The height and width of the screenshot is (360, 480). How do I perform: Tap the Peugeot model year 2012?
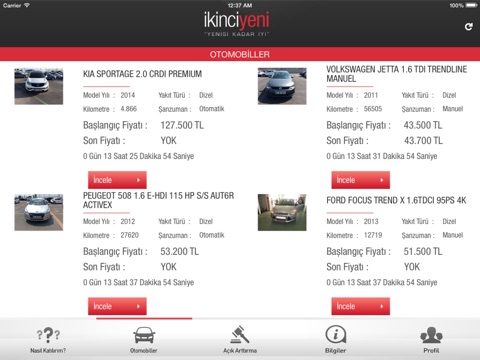pyautogui.click(x=128, y=222)
